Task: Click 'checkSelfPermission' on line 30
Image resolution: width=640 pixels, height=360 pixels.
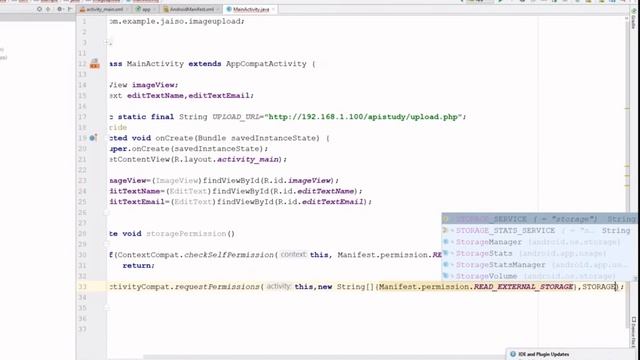Action: pyautogui.click(x=229, y=255)
